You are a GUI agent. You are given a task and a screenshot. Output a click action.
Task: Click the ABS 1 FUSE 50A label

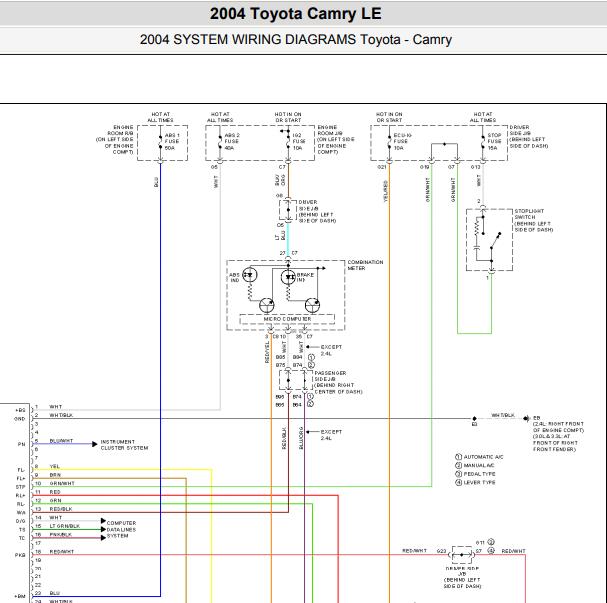172,142
